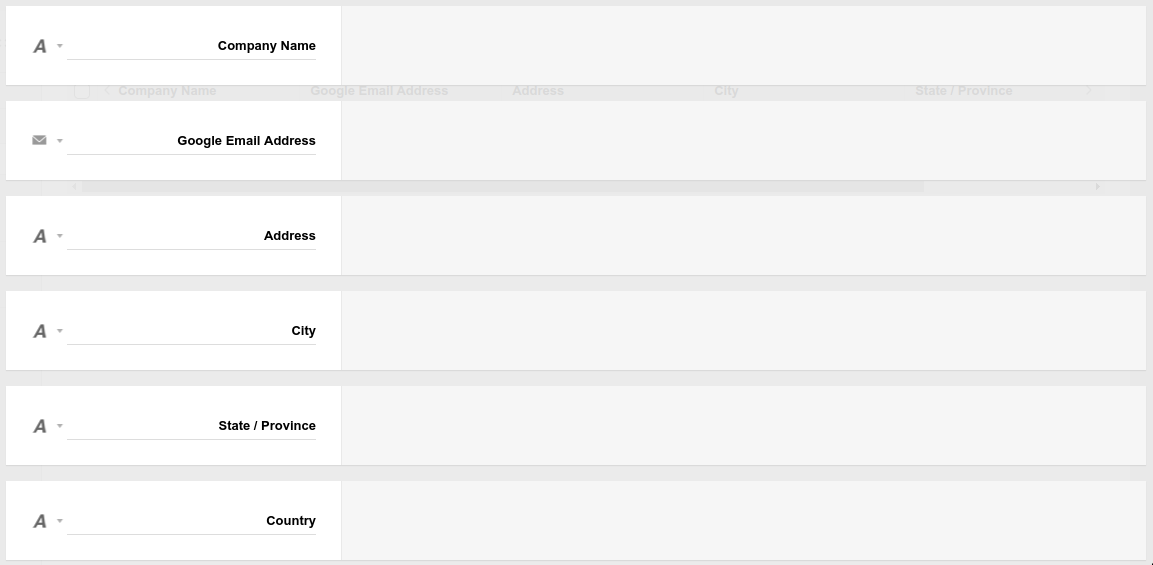Click the envelope icon beside Google Email Address
The width and height of the screenshot is (1153, 565).
(40, 141)
